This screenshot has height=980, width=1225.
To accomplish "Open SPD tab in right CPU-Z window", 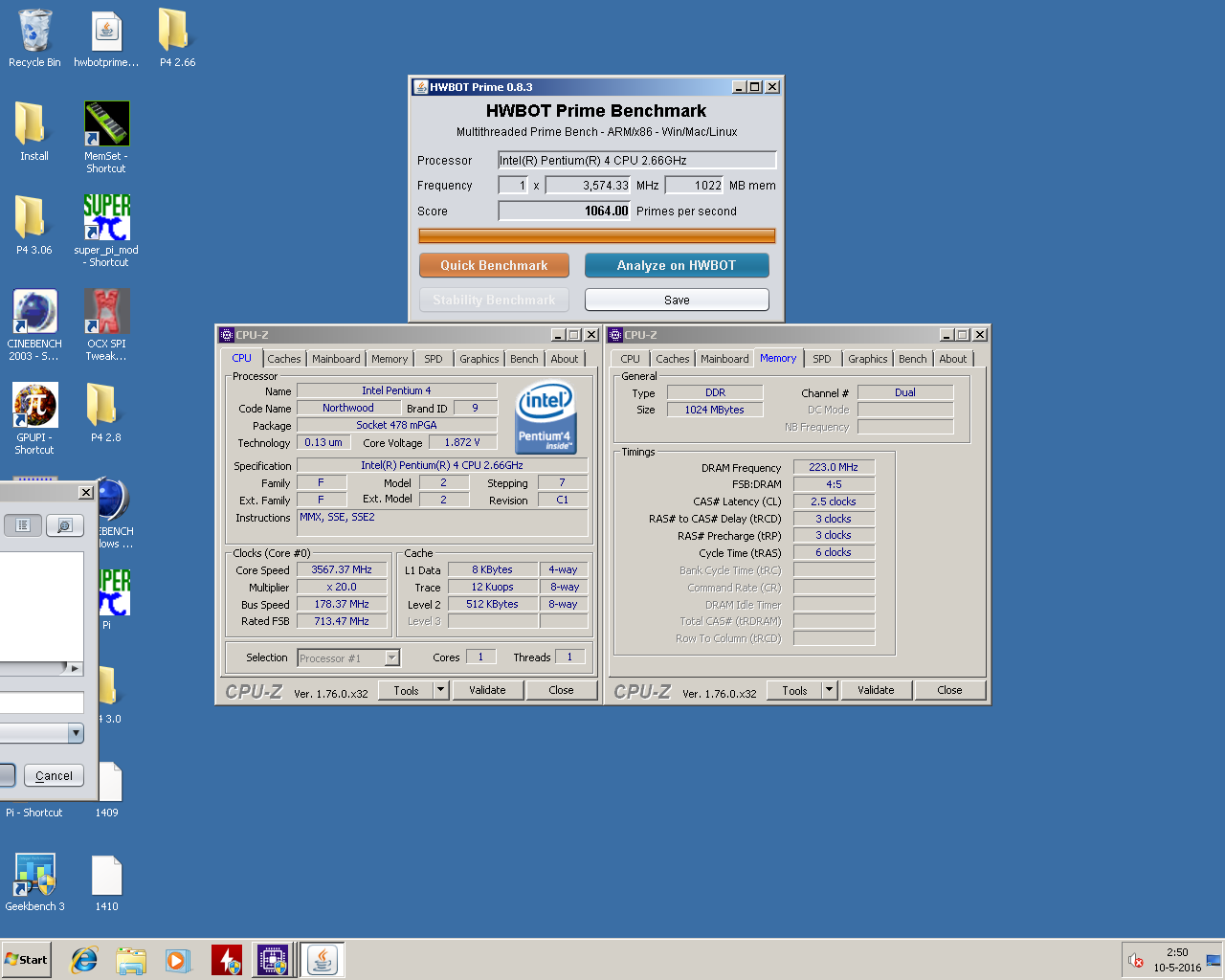I will 822,359.
